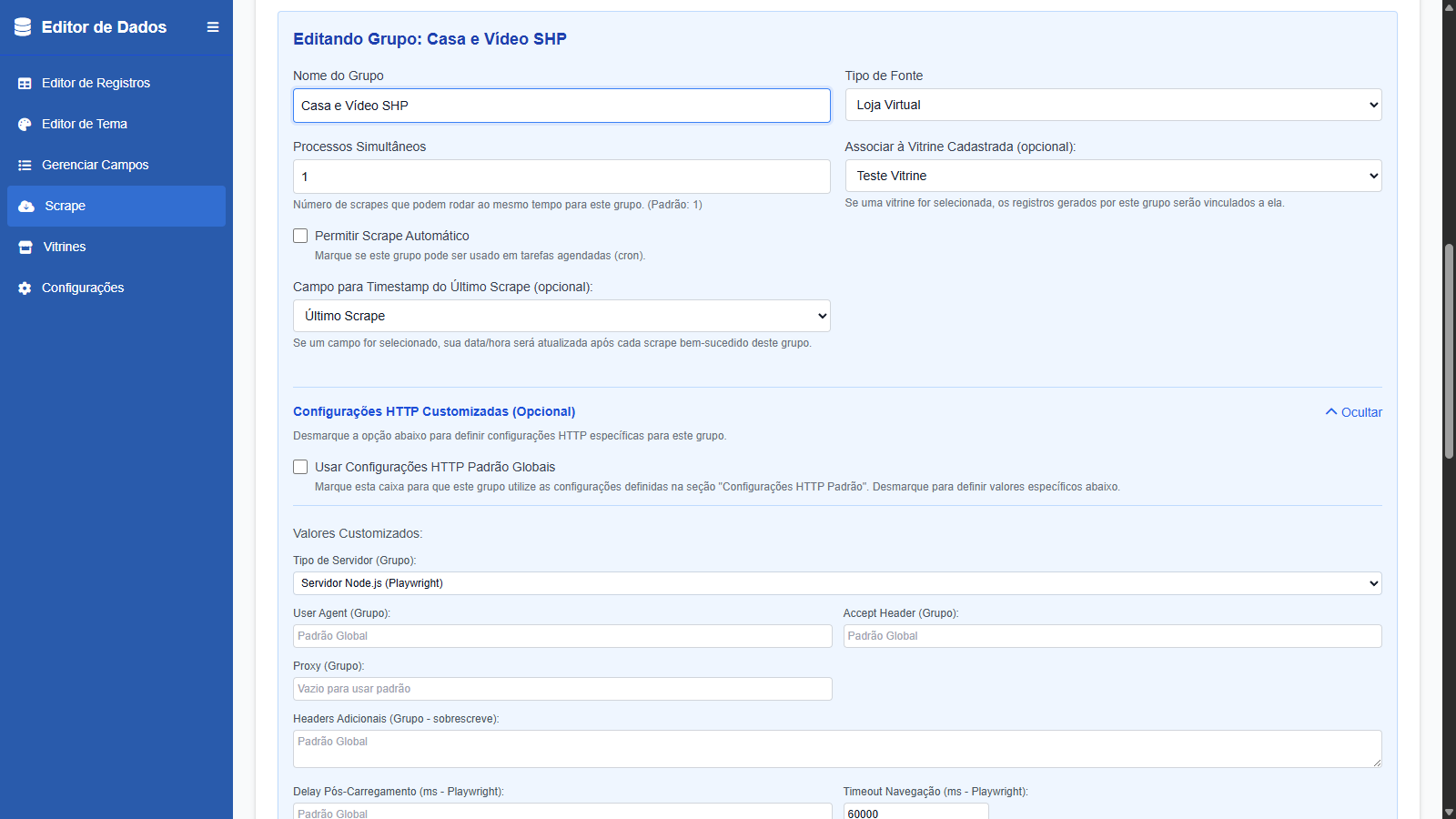Expand the Último Scrape timestamp field dropdown
This screenshot has width=1456, height=819.
(x=561, y=316)
